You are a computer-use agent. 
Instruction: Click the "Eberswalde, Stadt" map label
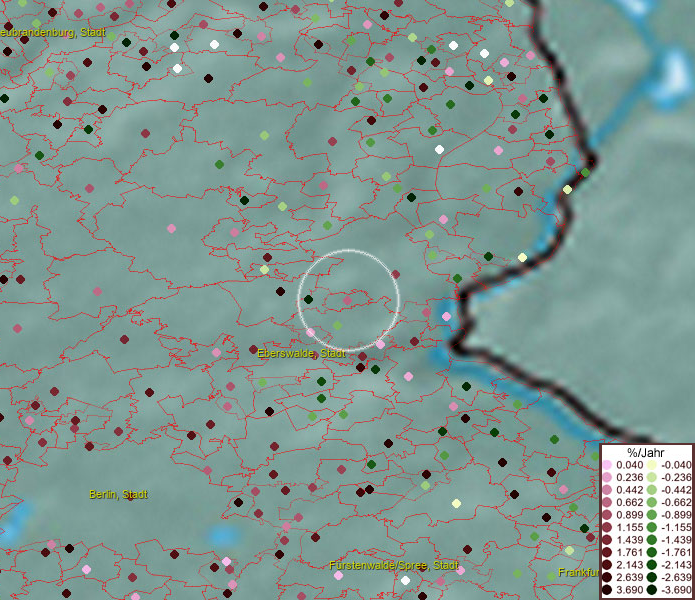(x=301, y=353)
